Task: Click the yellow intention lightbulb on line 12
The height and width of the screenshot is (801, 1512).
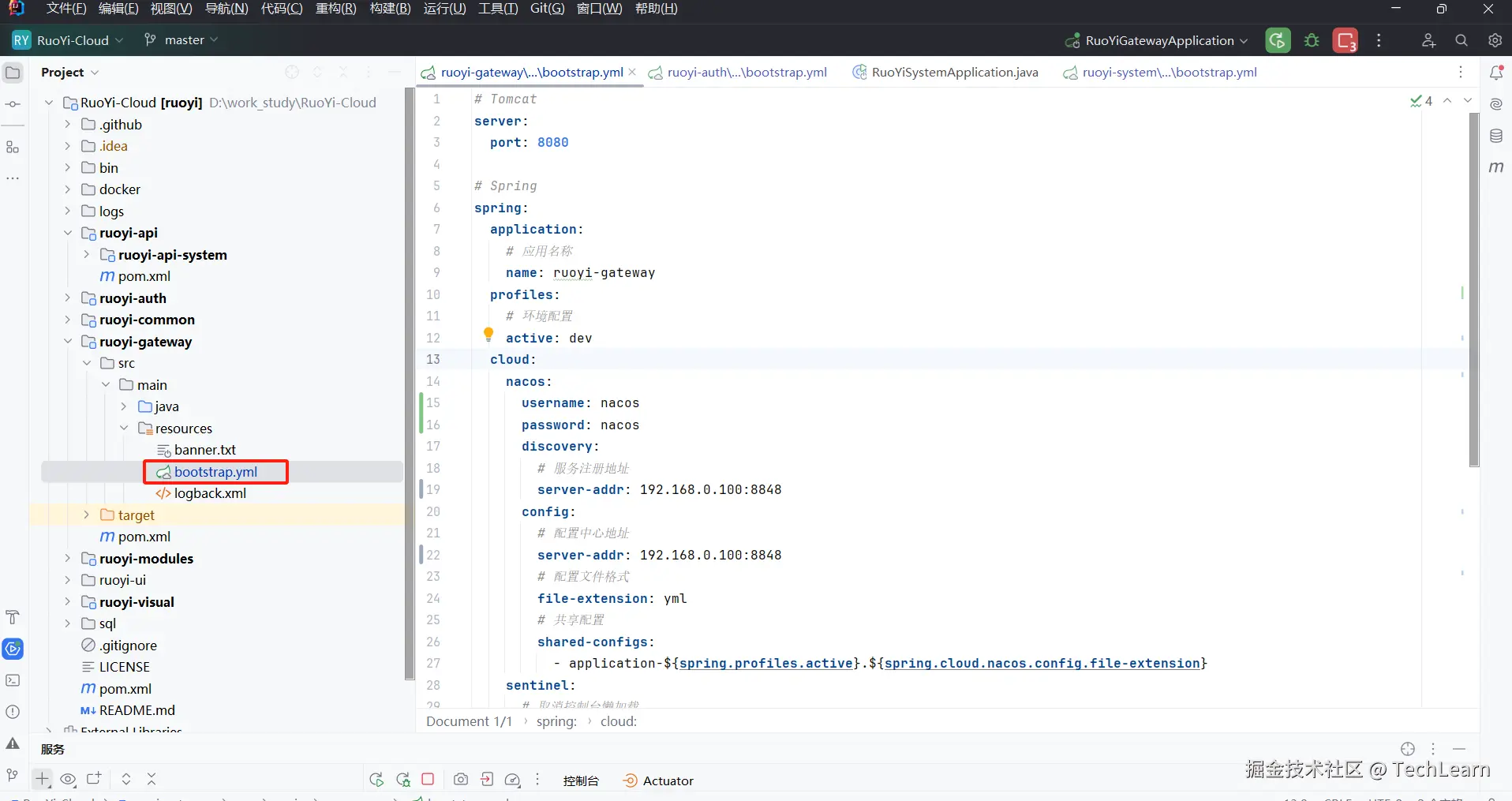Action: 488,335
